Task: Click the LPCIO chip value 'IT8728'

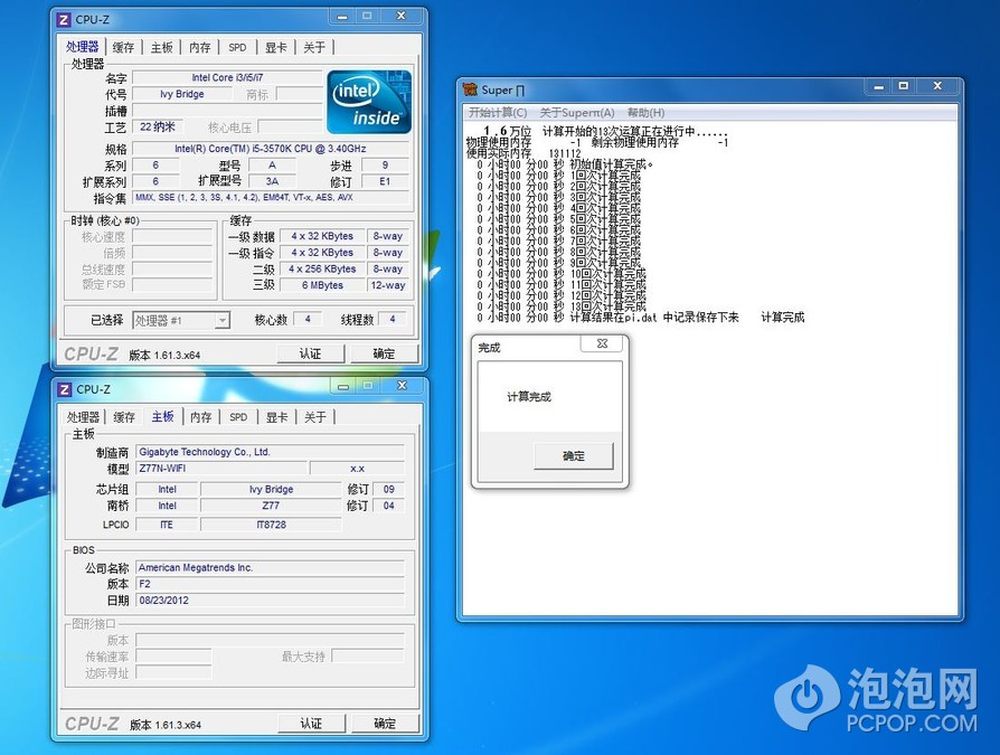Action: click(271, 525)
